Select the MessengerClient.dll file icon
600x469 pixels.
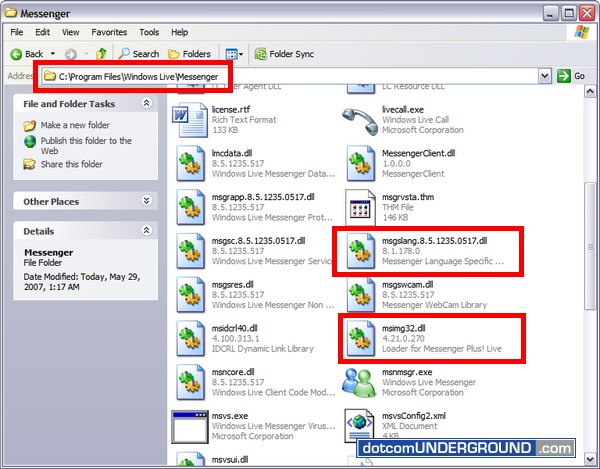click(360, 163)
